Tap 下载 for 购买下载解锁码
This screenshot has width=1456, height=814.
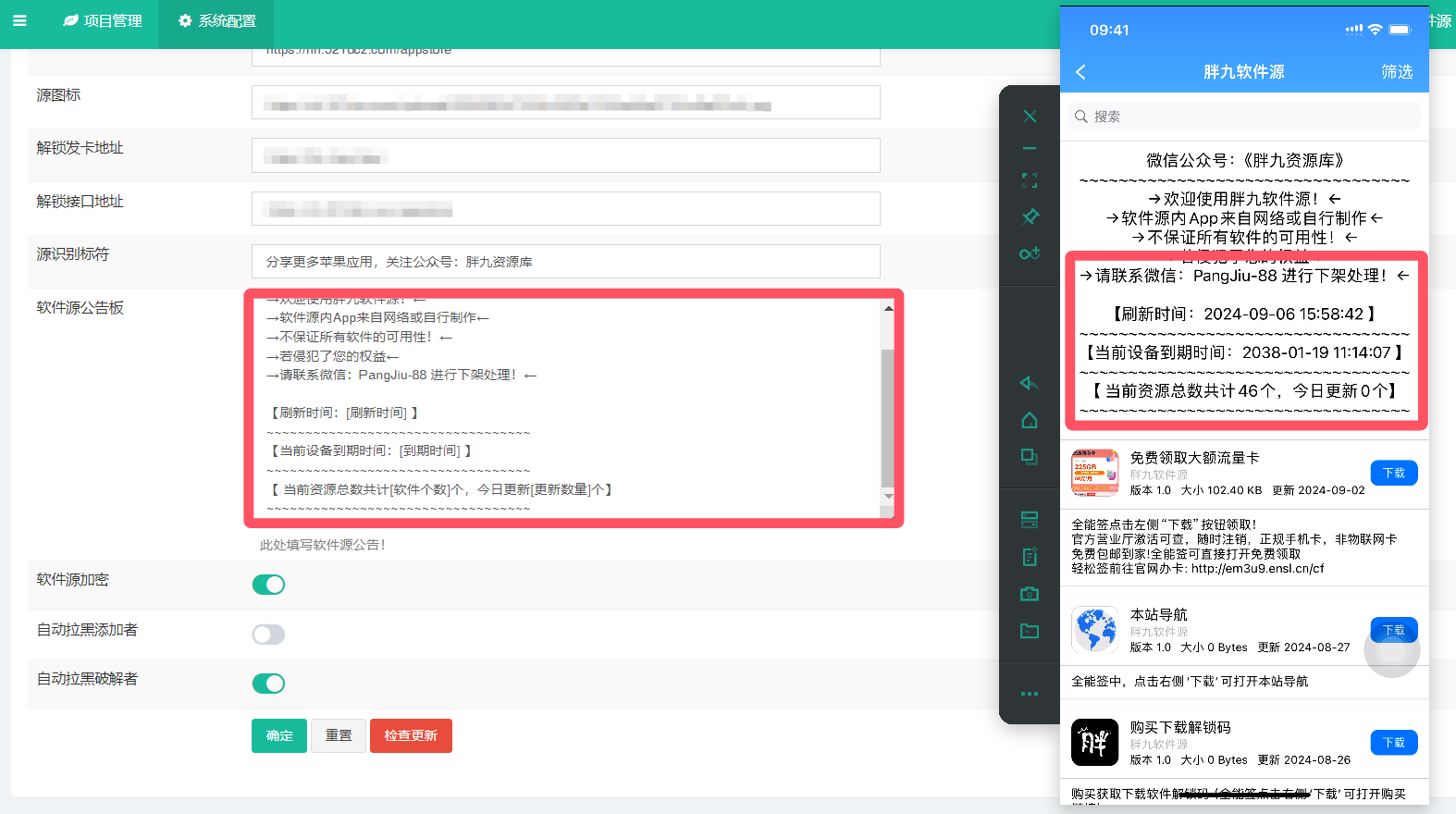1394,743
